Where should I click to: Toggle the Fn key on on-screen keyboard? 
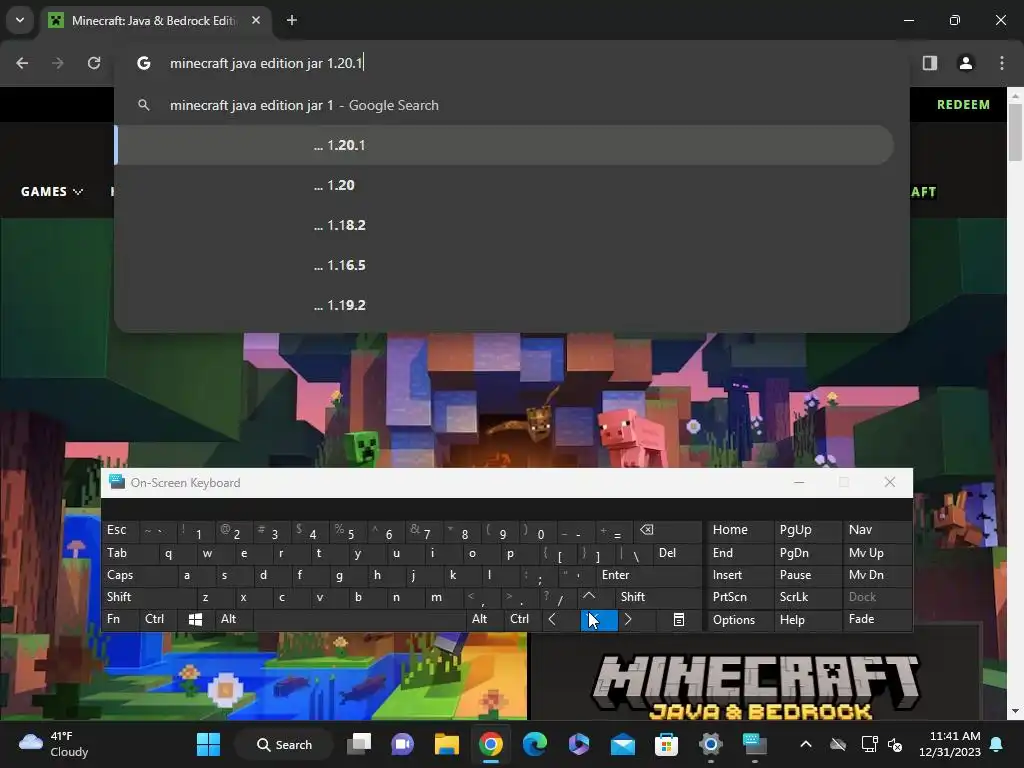tap(120, 619)
